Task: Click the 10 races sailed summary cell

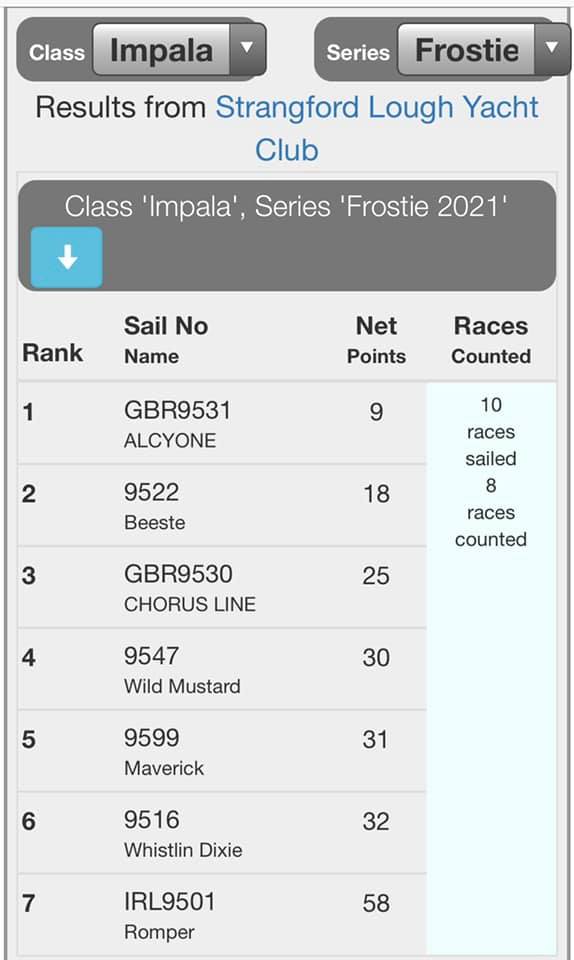Action: coord(491,471)
